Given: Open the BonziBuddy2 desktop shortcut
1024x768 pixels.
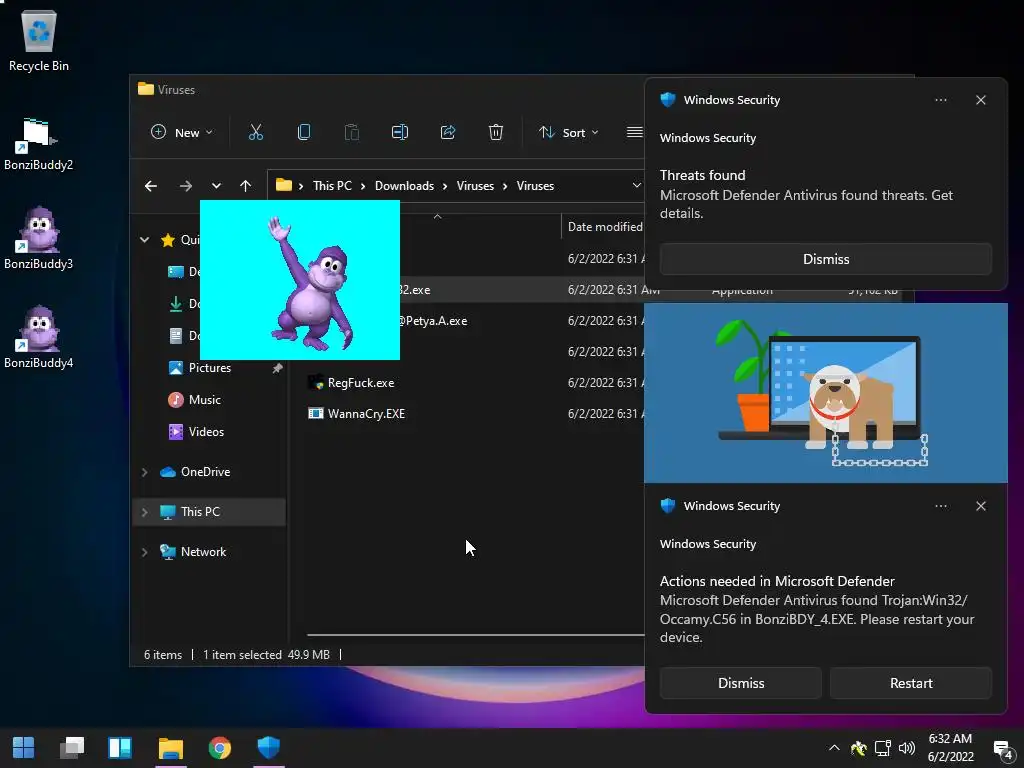Looking at the screenshot, I should tap(39, 144).
